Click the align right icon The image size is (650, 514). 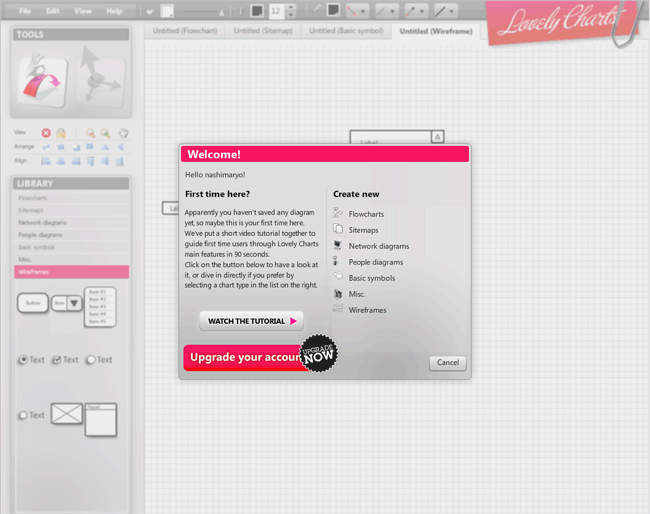coord(76,161)
